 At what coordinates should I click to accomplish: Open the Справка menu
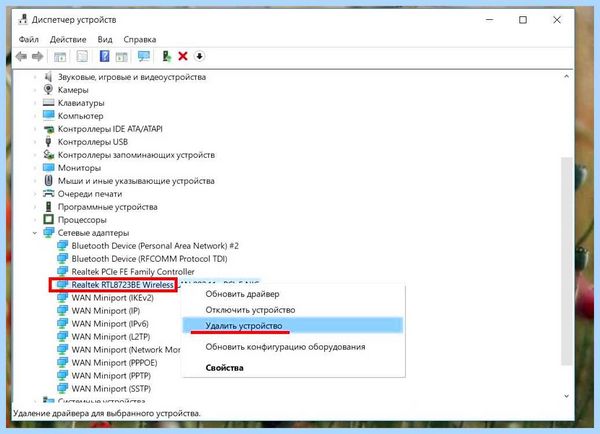pyautogui.click(x=140, y=39)
